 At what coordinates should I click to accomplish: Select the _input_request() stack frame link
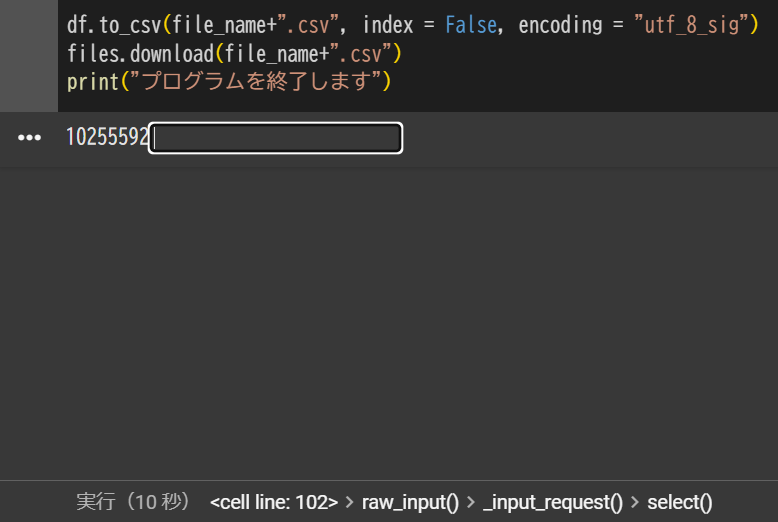pos(553,502)
